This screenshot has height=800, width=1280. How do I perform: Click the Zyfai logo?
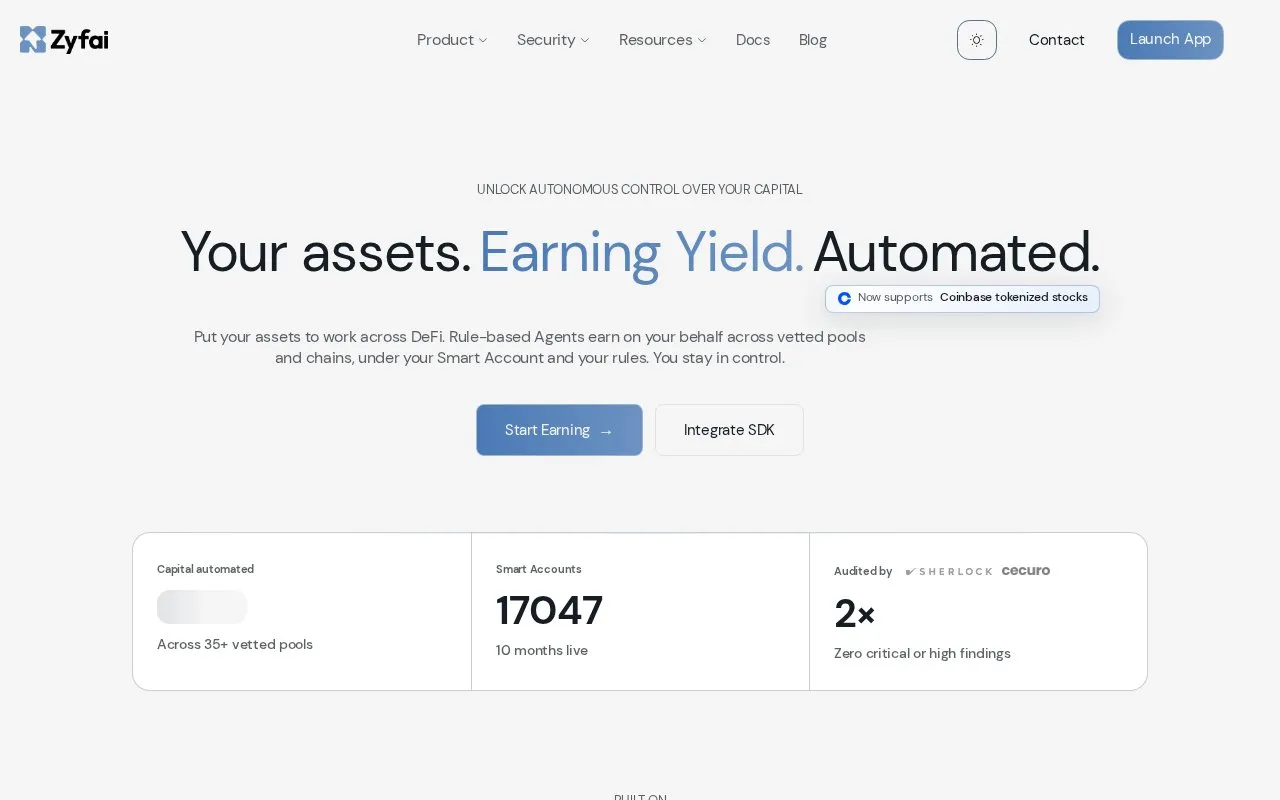coord(64,40)
